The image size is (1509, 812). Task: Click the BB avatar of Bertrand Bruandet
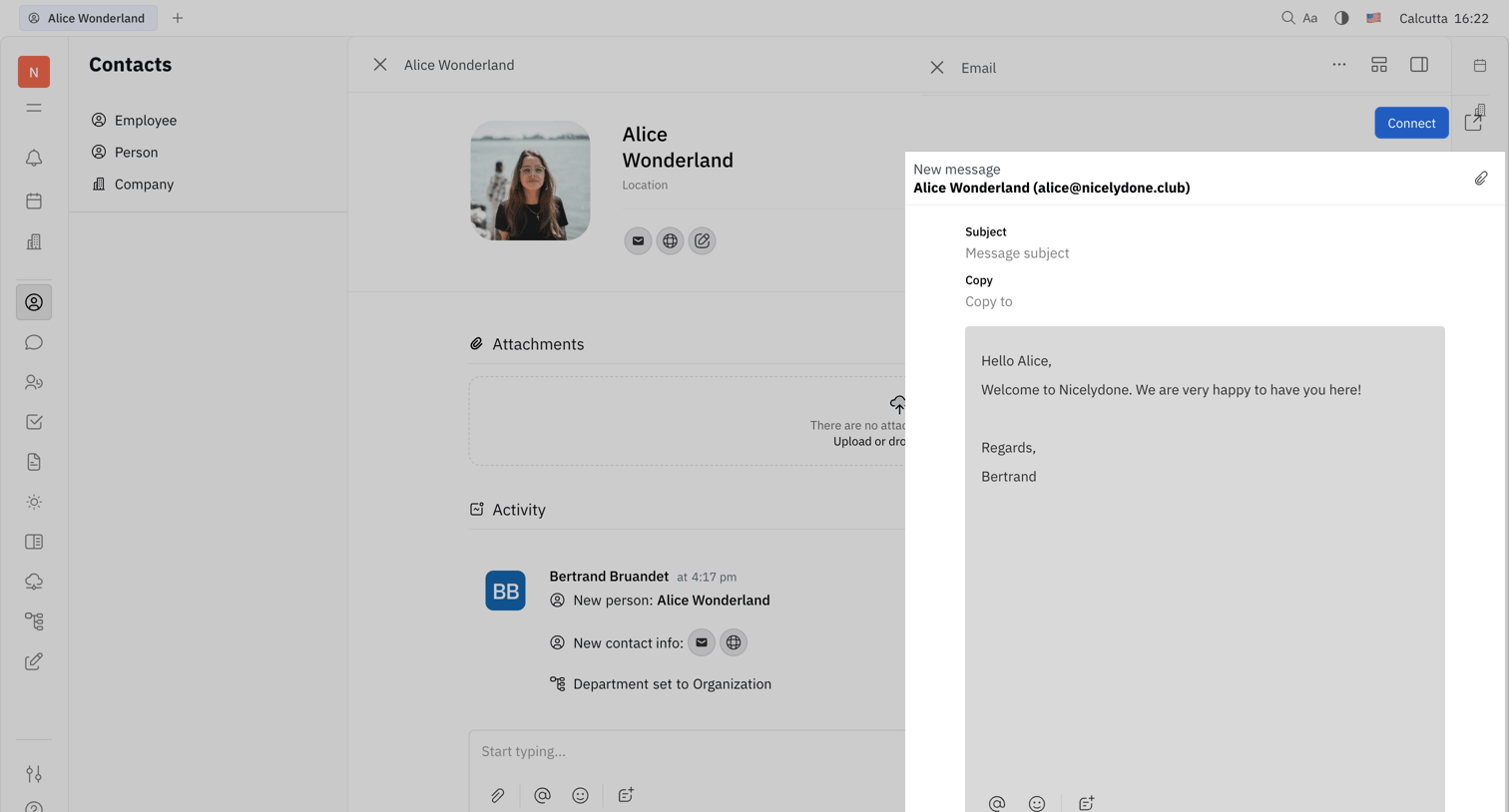(505, 591)
